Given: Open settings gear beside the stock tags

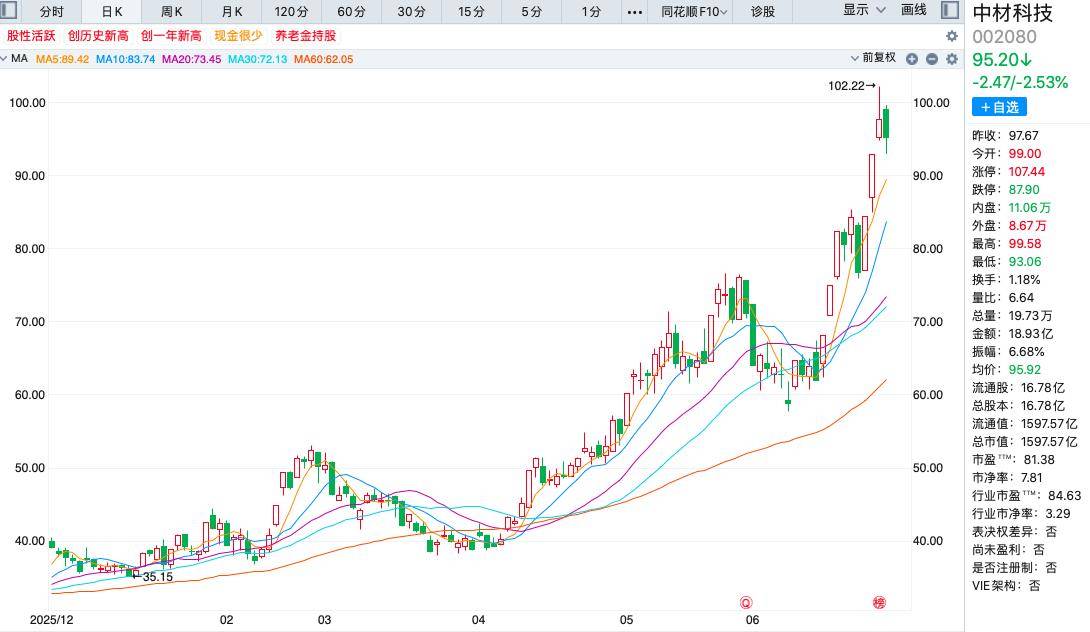Looking at the screenshot, I should [952, 36].
